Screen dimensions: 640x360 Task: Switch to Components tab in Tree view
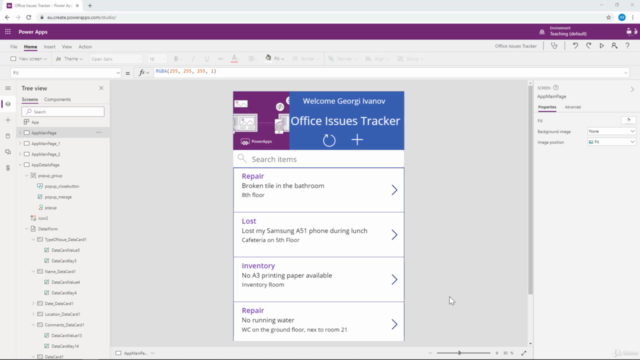[x=57, y=99]
